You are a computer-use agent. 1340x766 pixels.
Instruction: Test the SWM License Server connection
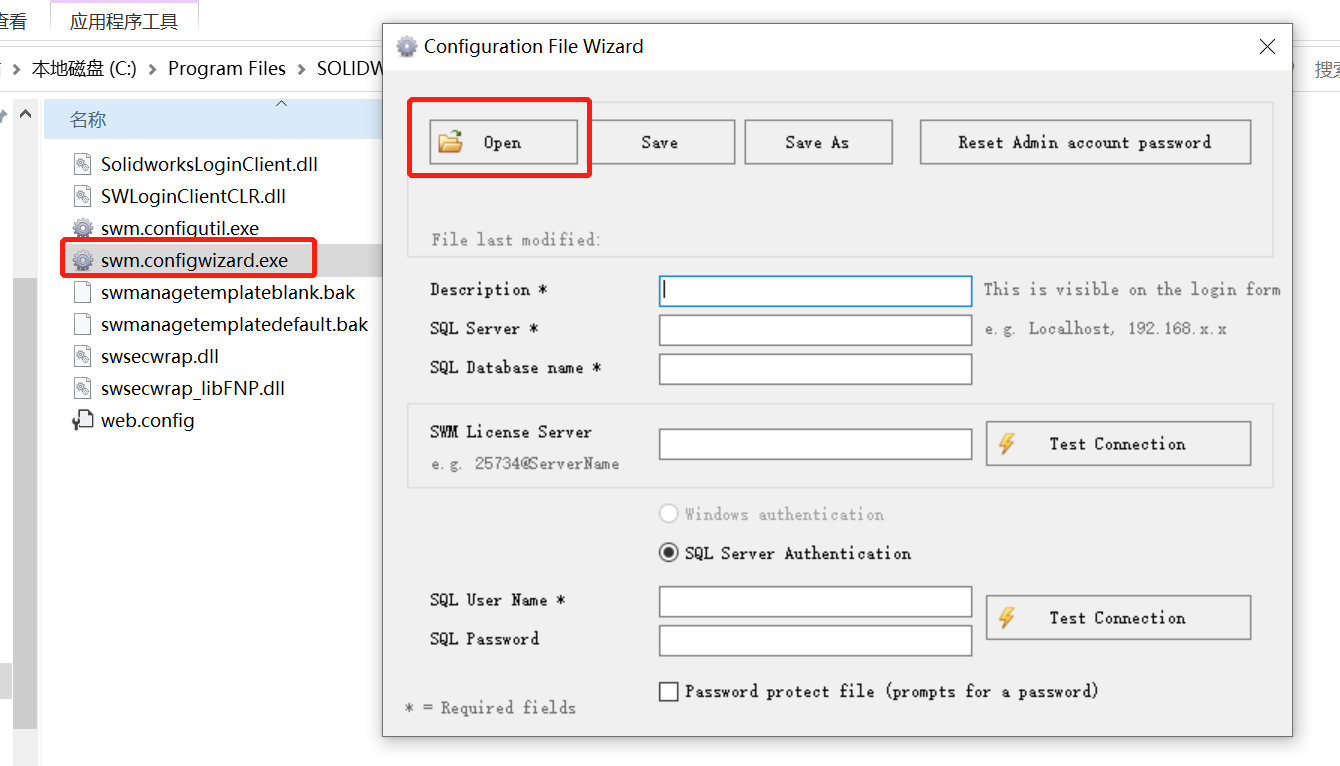[1118, 443]
